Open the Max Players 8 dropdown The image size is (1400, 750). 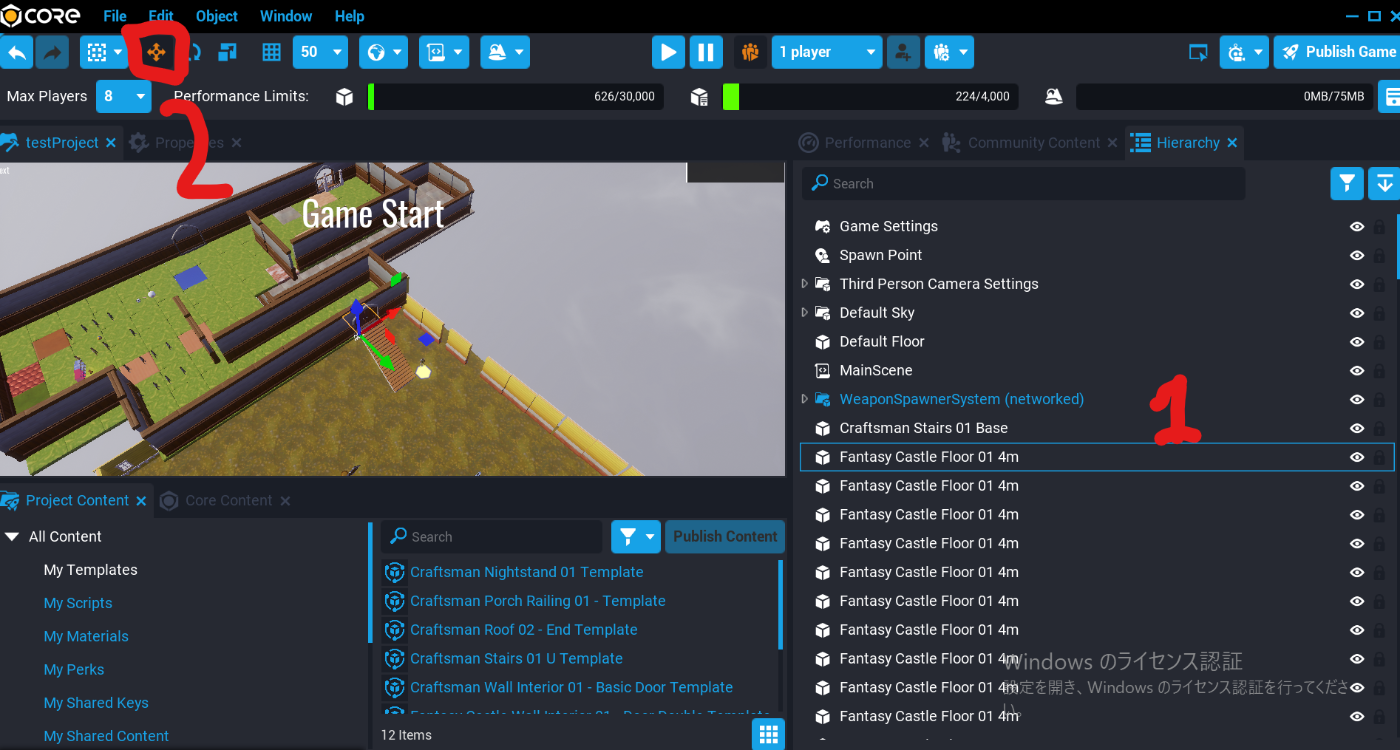click(x=123, y=97)
